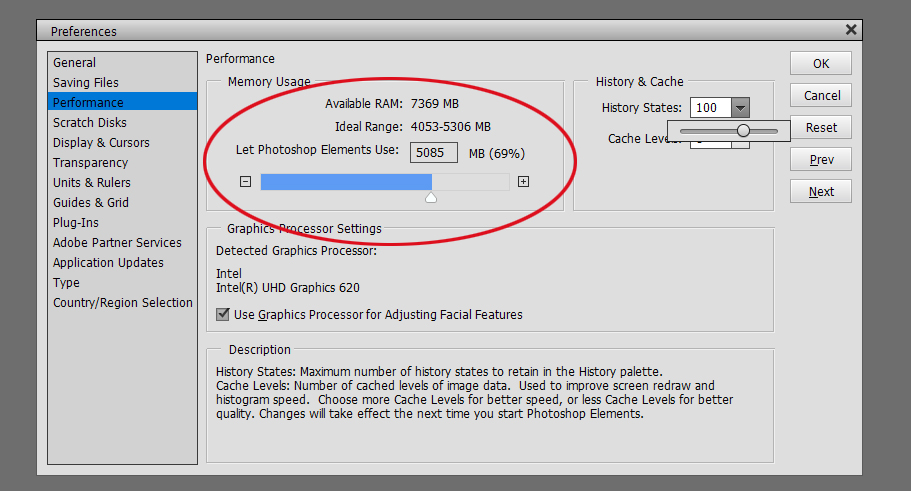Viewport: 911px width, 491px height.
Task: Toggle Use Graphics Processor for Facial Features
Action: [223, 314]
